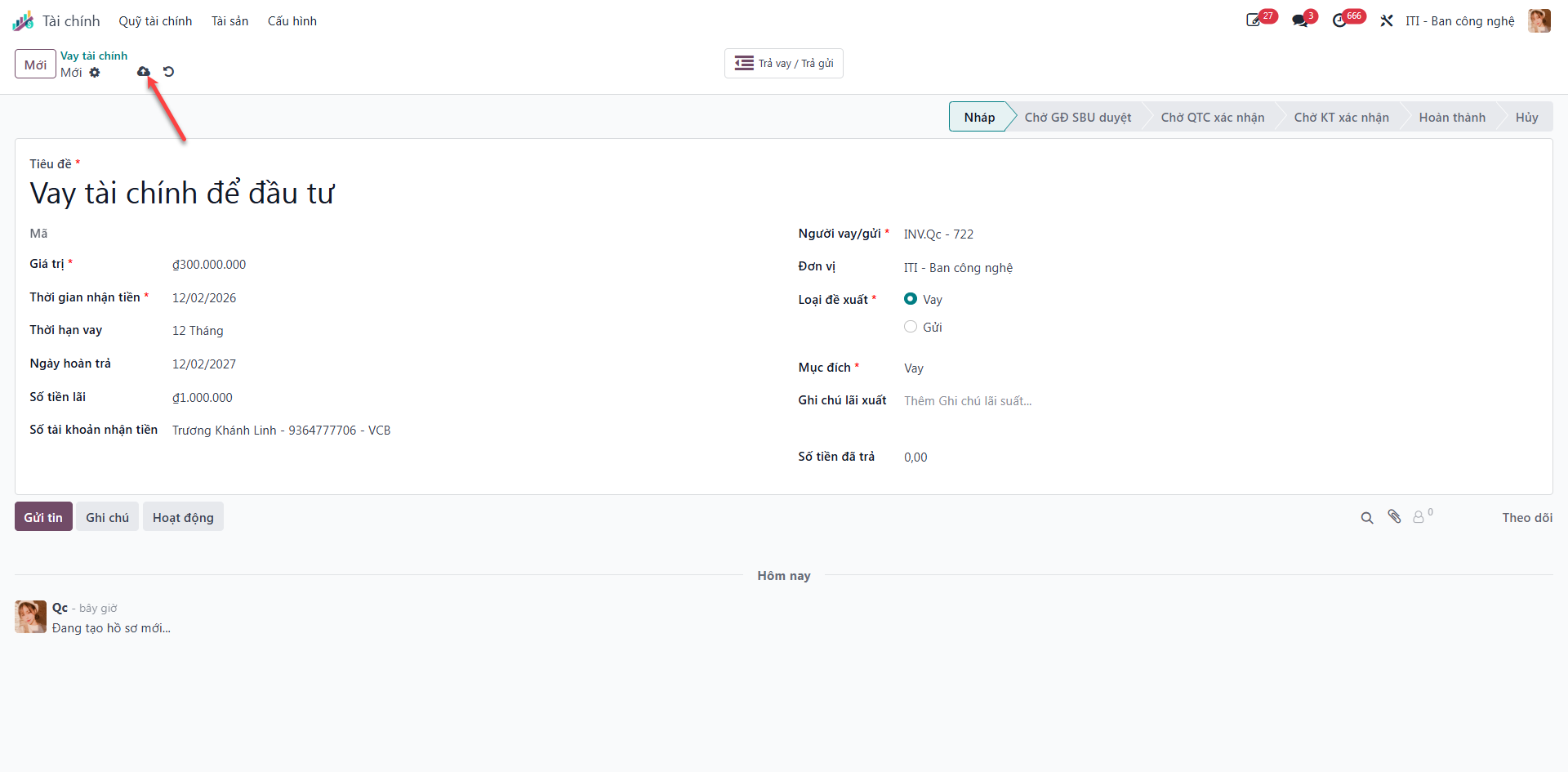Screen dimensions: 1568x772
Task: Click the Gửi tin button
Action: click(43, 517)
